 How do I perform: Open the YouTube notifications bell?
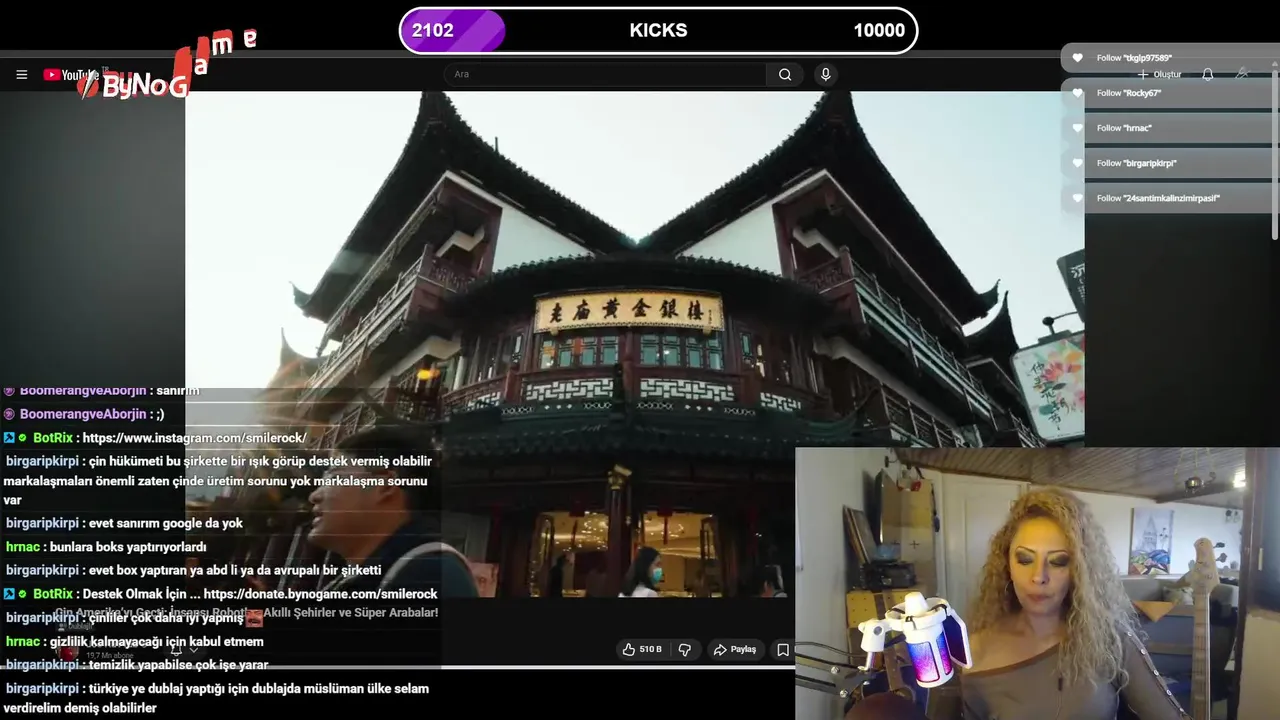point(1208,74)
